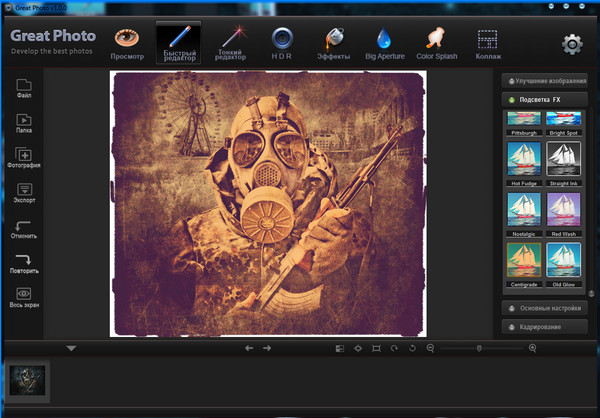Switch to the Просмотр view tab
The width and height of the screenshot is (600, 418).
(x=127, y=41)
